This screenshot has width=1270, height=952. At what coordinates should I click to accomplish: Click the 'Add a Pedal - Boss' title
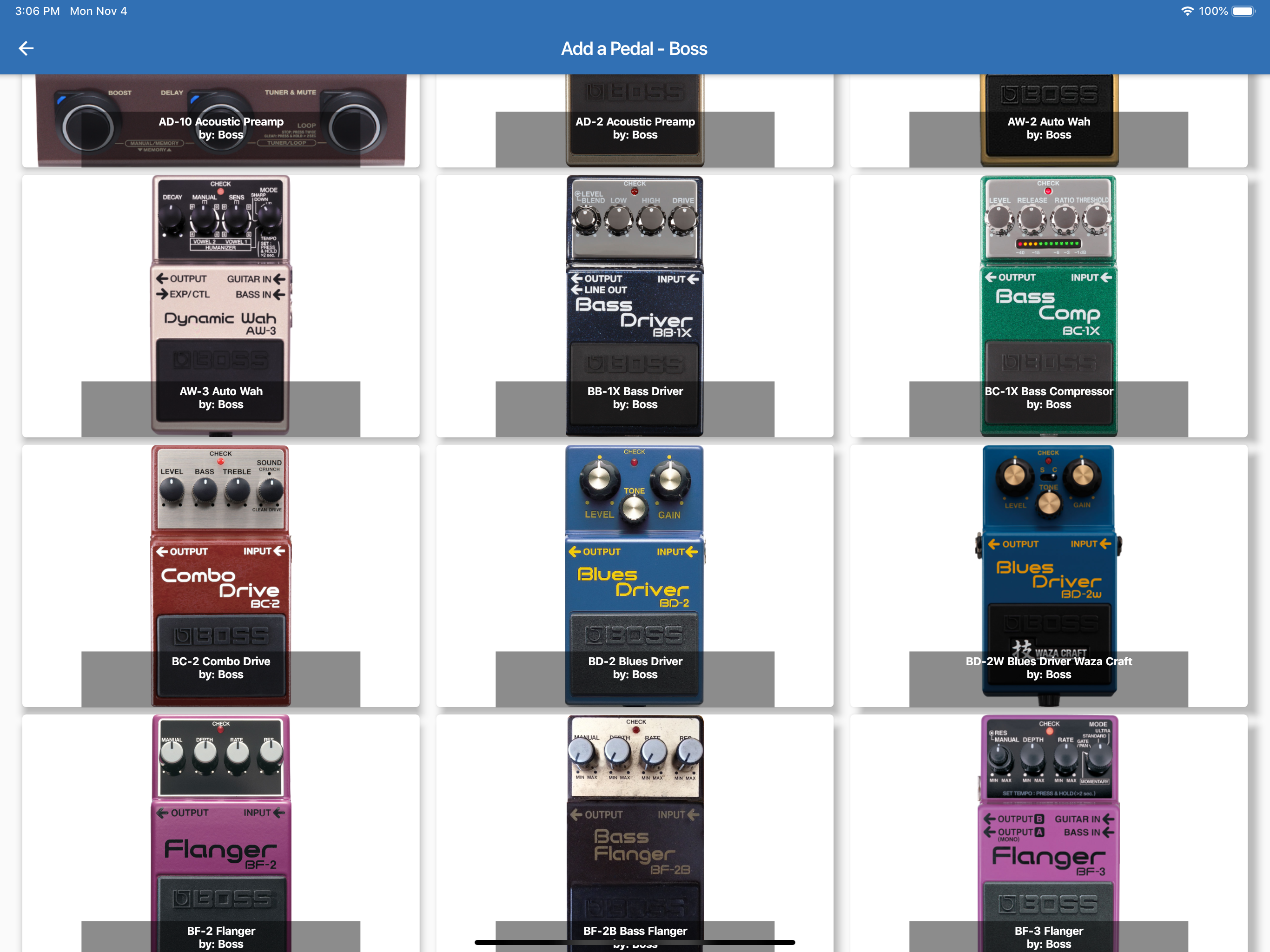[634, 48]
